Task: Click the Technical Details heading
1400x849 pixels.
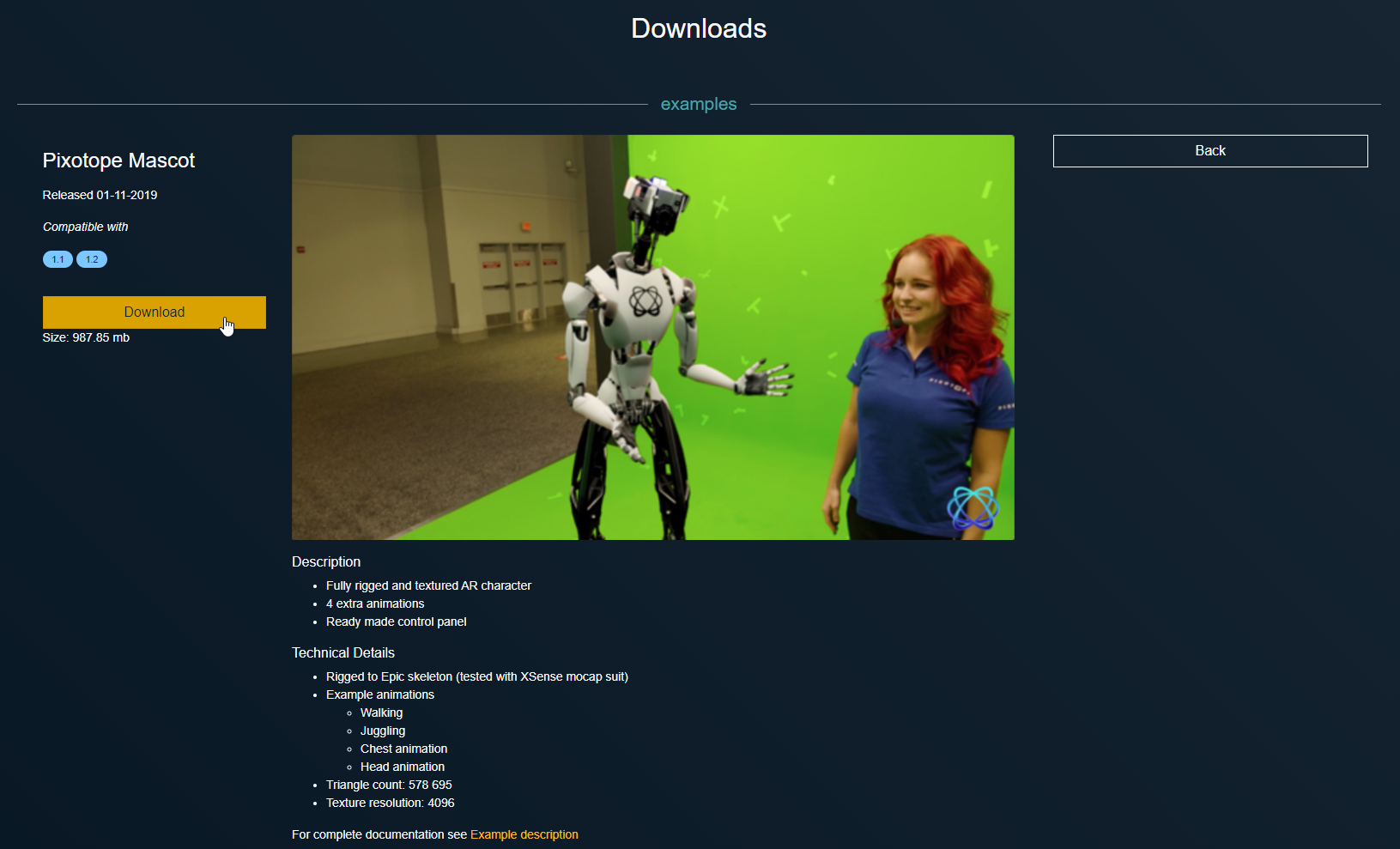Action: [343, 652]
